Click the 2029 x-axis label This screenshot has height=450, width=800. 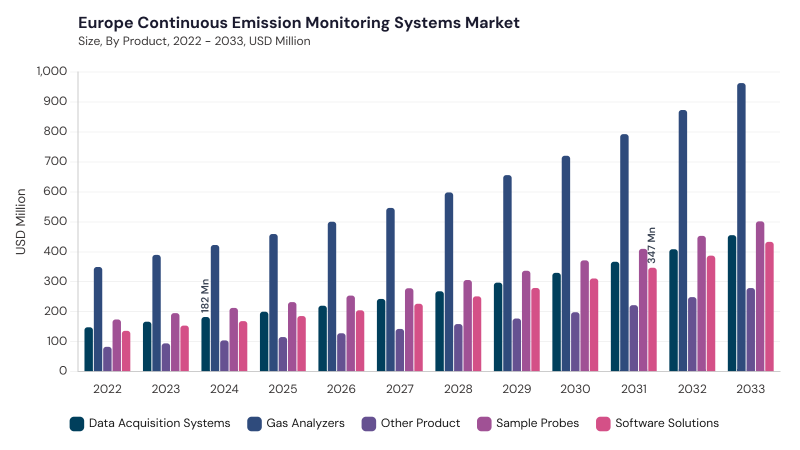pos(517,389)
